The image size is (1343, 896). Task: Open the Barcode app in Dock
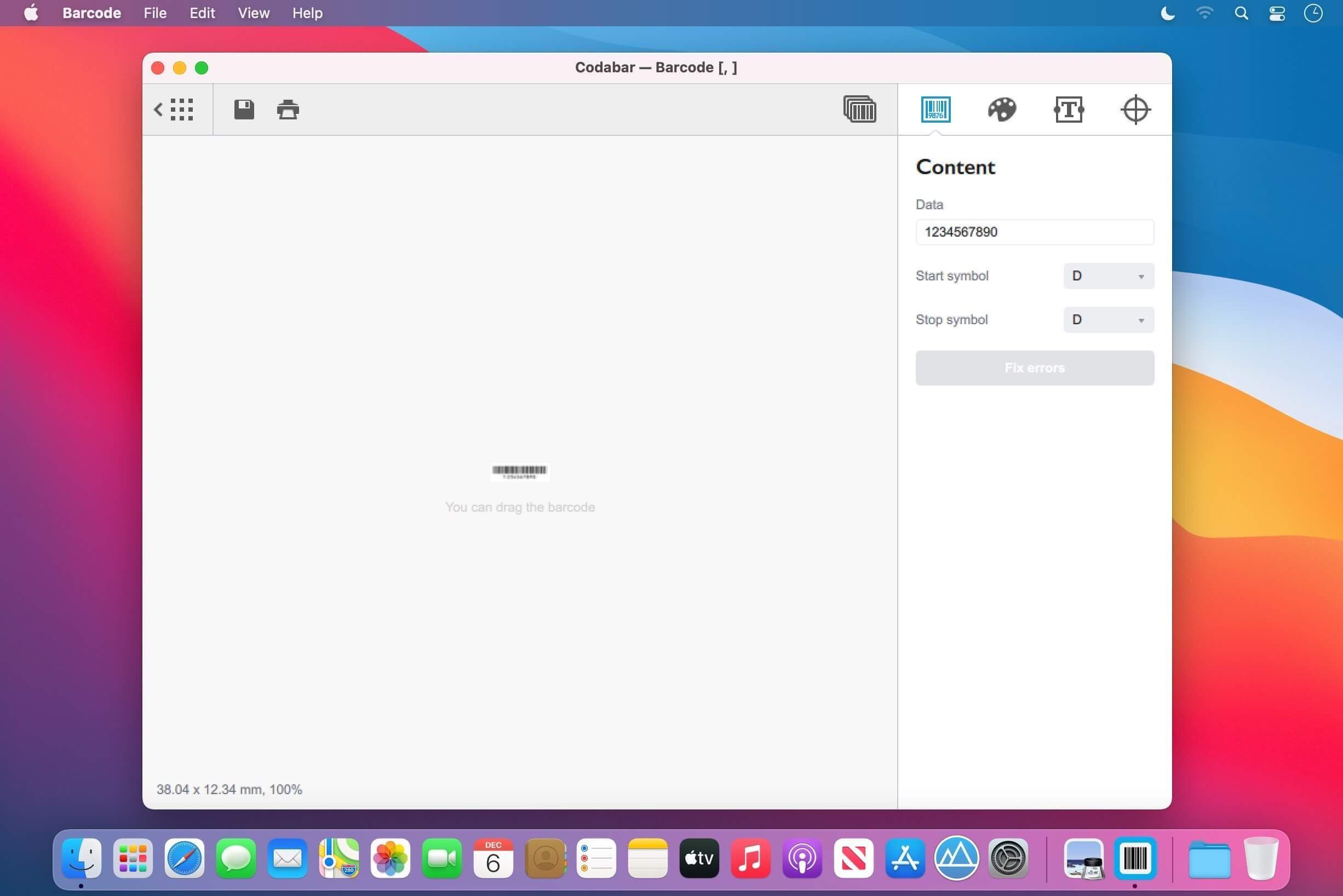click(1134, 858)
